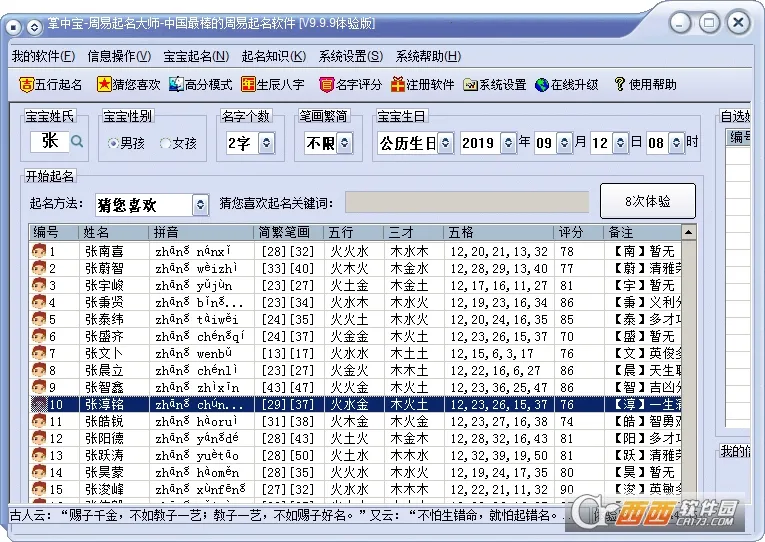Open 猜您喜欢 star icon in toolbar
This screenshot has height=542, width=765.
click(104, 85)
